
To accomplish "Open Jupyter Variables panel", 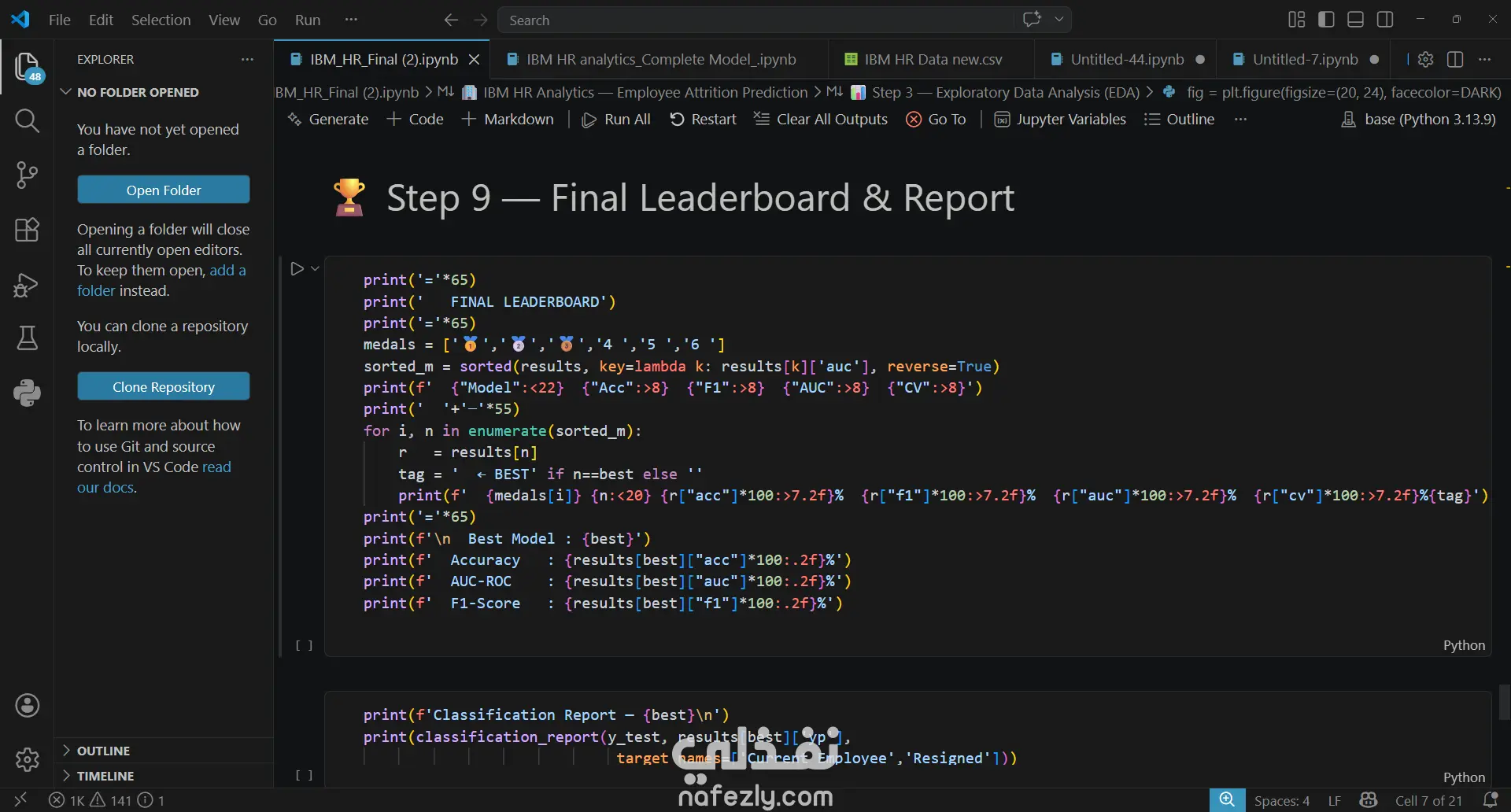I will pyautogui.click(x=1060, y=120).
